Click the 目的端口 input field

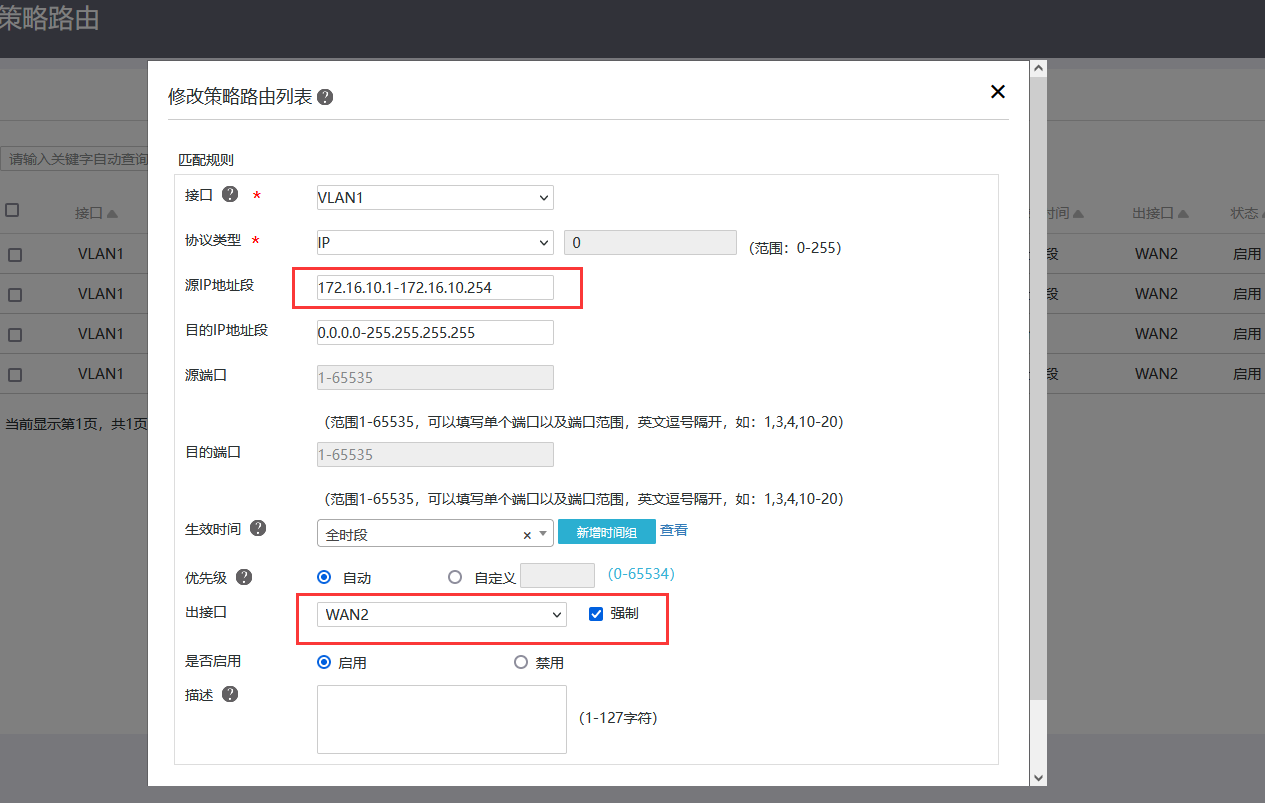coord(435,454)
